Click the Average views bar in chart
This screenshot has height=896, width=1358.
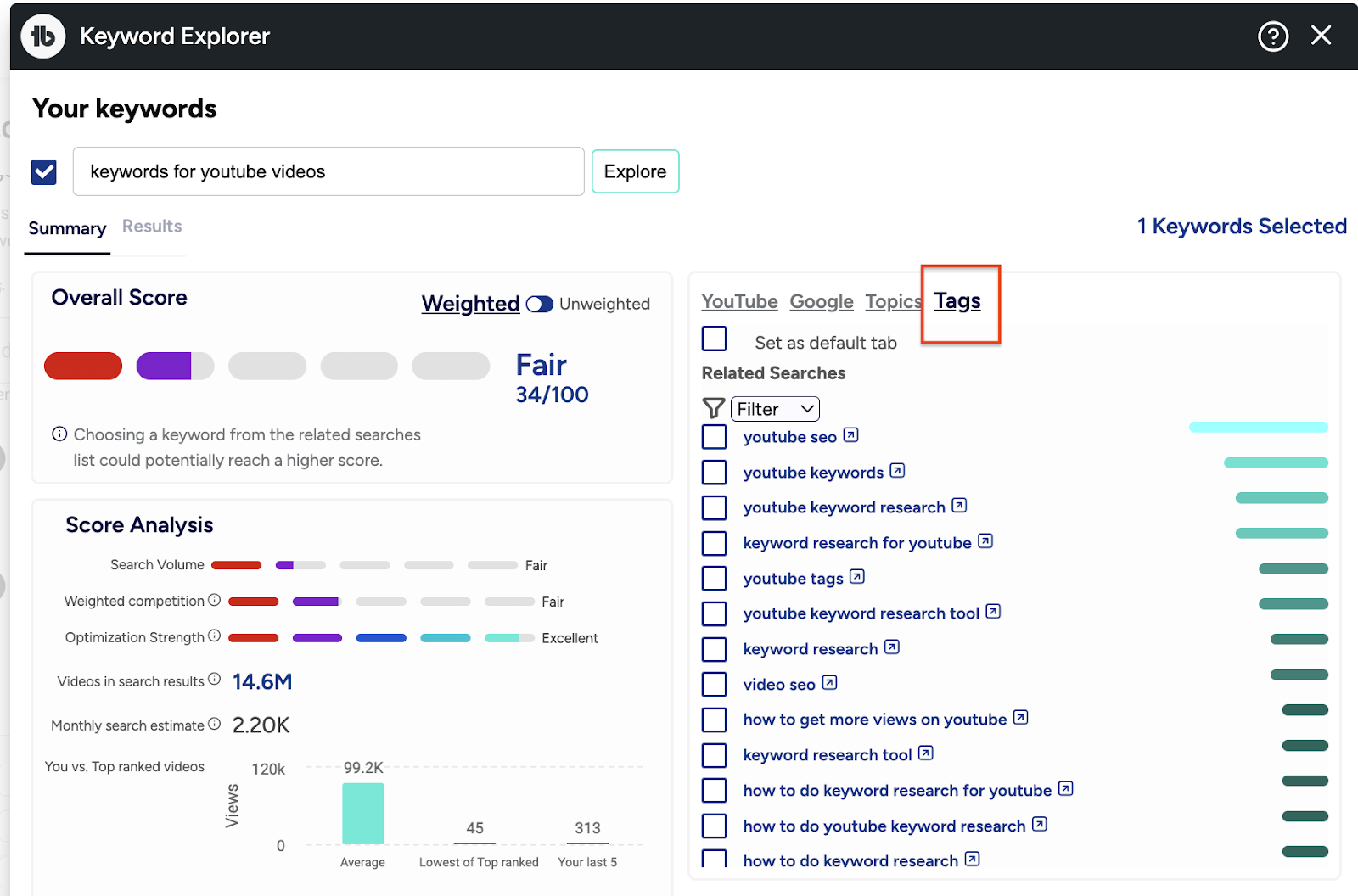[363, 814]
